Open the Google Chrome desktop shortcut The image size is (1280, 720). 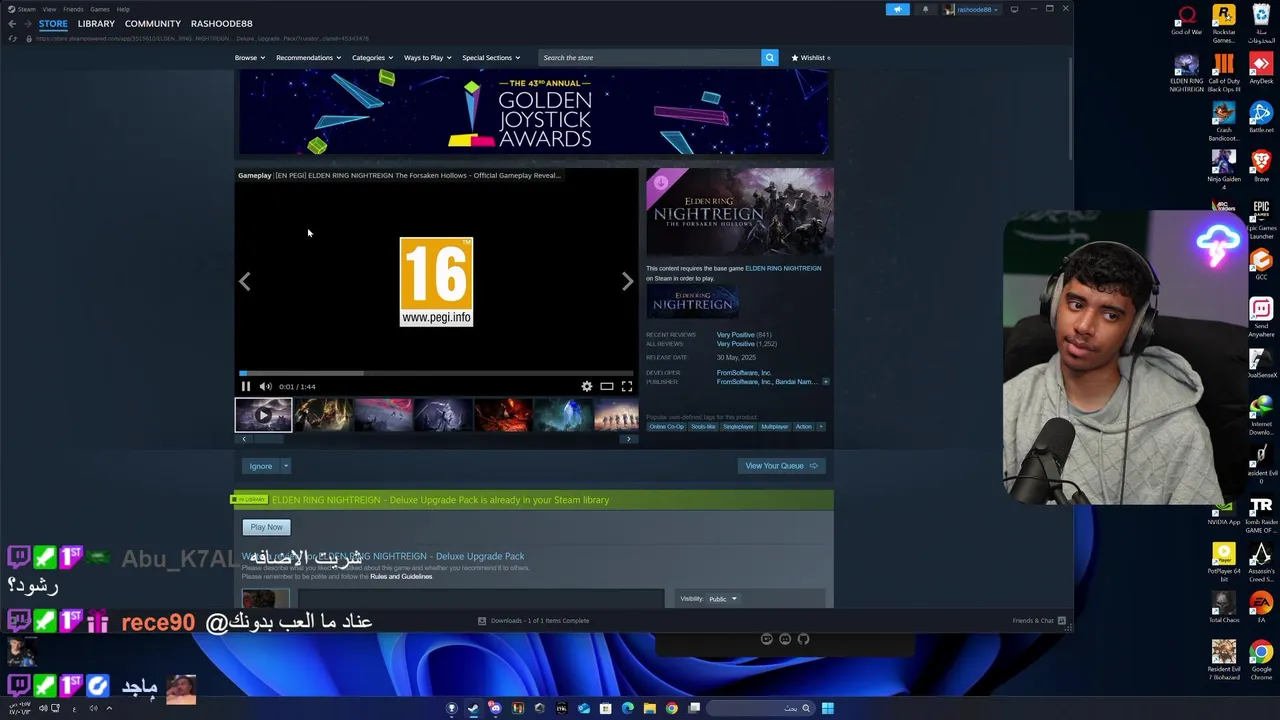pyautogui.click(x=1261, y=662)
